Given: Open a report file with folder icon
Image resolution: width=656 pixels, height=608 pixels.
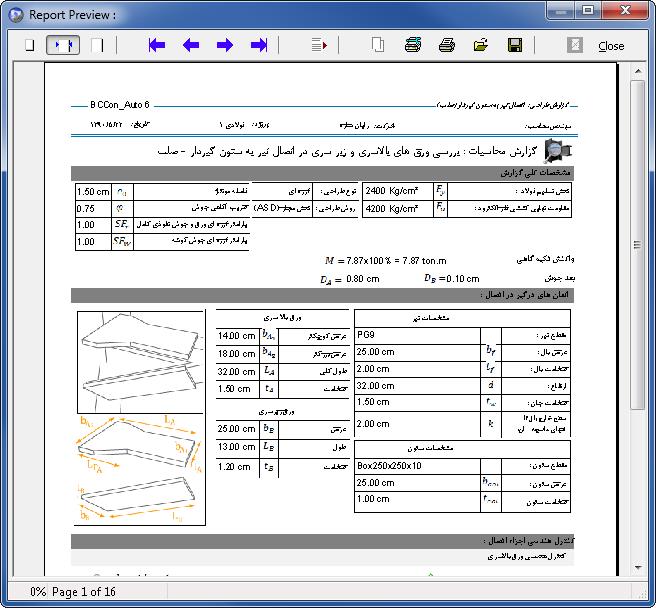Looking at the screenshot, I should (x=481, y=45).
